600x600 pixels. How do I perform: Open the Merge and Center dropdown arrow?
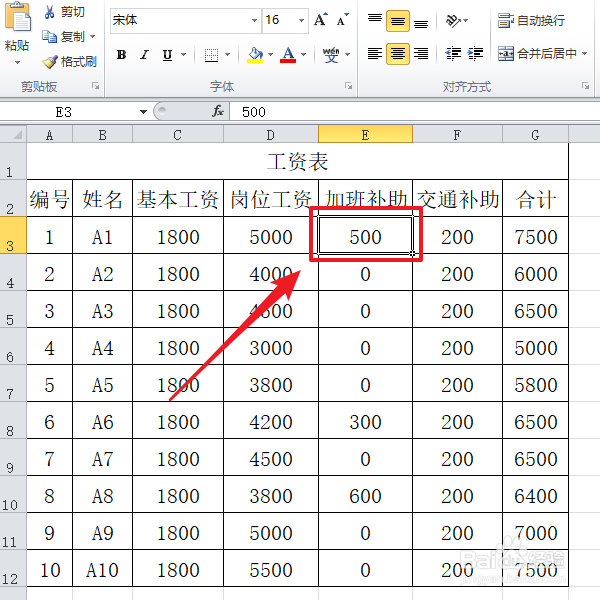584,54
